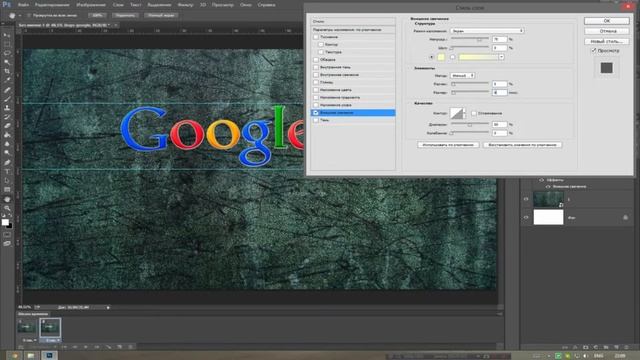The height and width of the screenshot is (360, 640).
Task: Confirm layer style with OK button
Action: [x=607, y=21]
